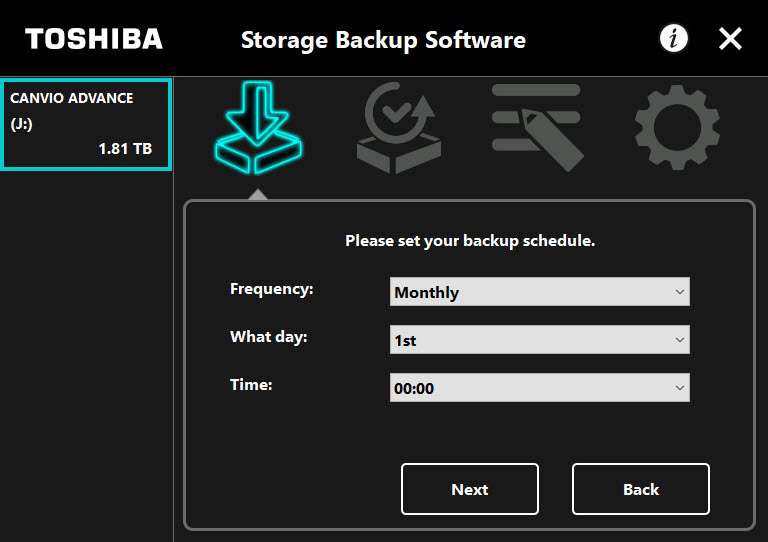Select the glowing Backup download icon

259,127
